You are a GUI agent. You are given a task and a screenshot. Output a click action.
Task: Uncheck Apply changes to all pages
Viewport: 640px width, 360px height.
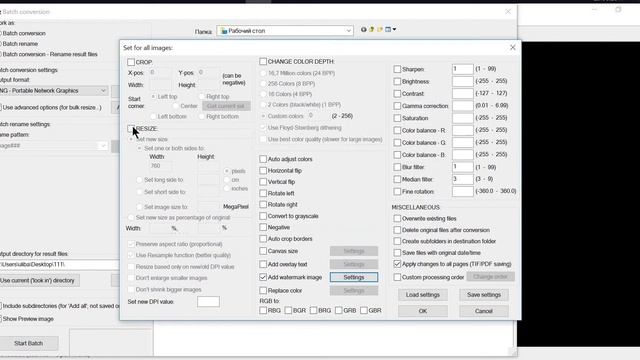coord(397,264)
